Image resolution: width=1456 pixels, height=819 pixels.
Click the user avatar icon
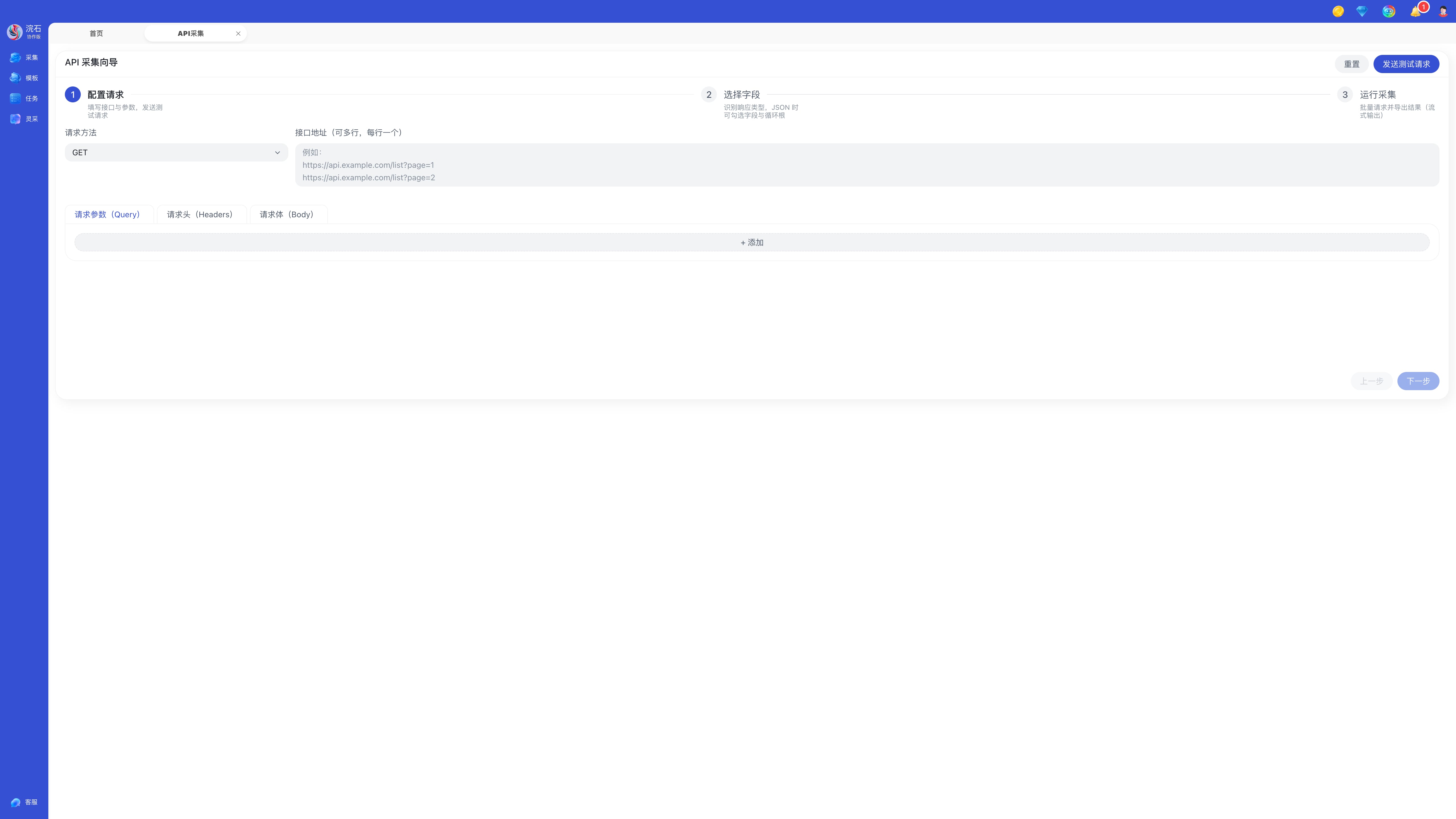1443,11
